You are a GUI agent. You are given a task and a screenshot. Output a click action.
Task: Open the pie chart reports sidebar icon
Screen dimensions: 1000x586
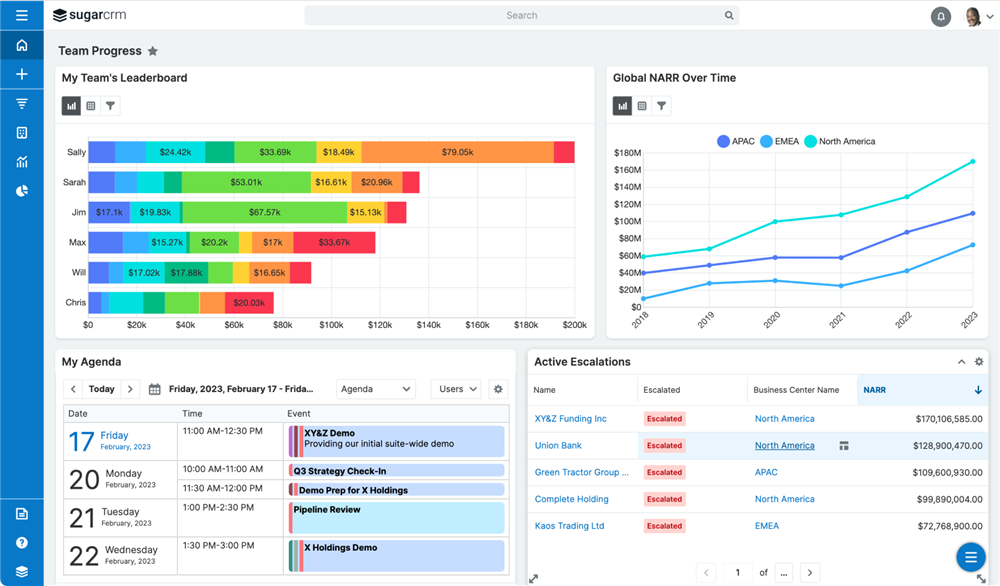(21, 191)
